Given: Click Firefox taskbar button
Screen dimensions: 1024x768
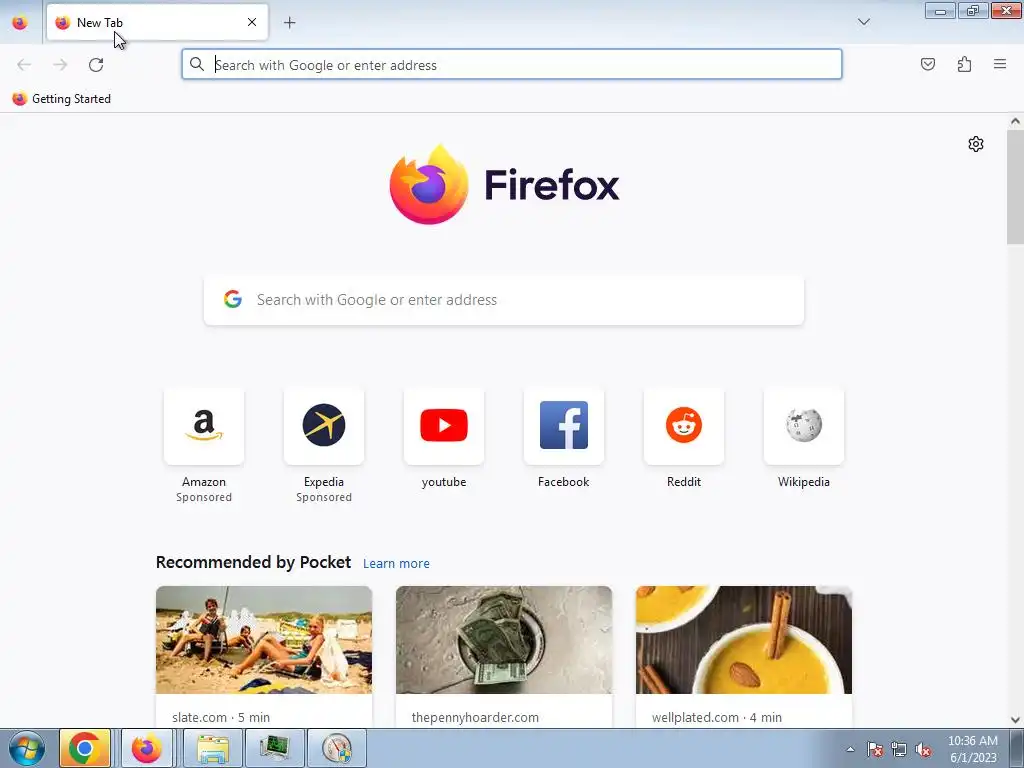Looking at the screenshot, I should pyautogui.click(x=147, y=748).
